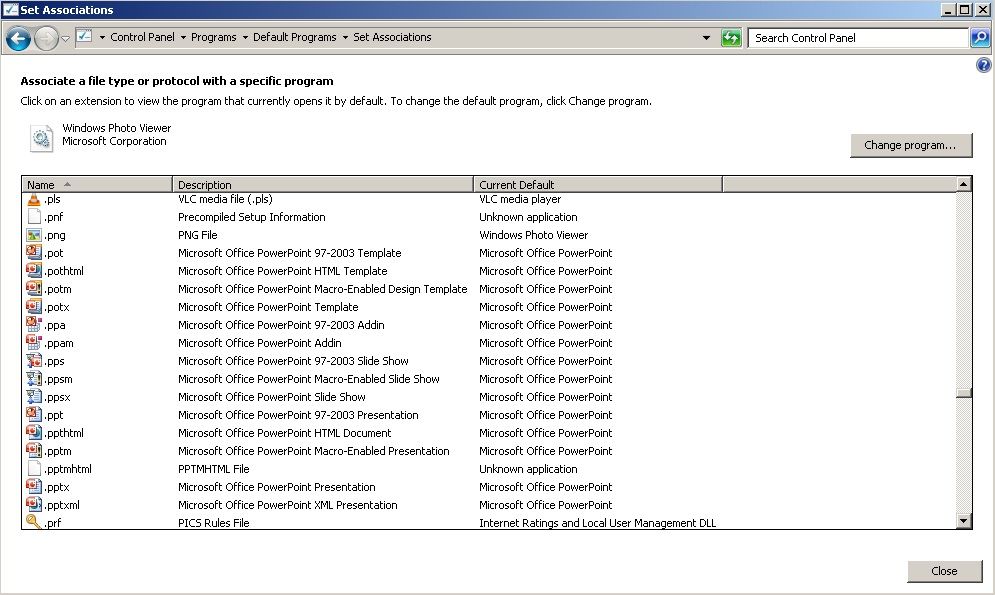This screenshot has height=595, width=995.
Task: Open Help with the question mark icon
Action: point(984,65)
